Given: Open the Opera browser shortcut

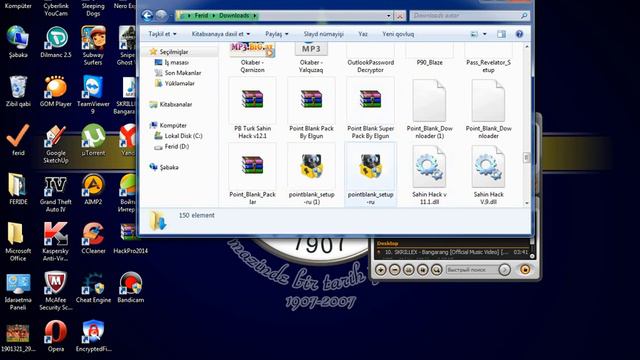Looking at the screenshot, I should pos(56,336).
